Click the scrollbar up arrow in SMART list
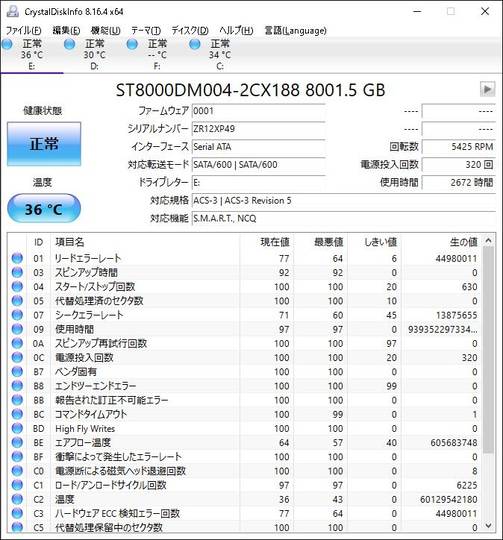The height and width of the screenshot is (540, 503). pyautogui.click(x=488, y=241)
